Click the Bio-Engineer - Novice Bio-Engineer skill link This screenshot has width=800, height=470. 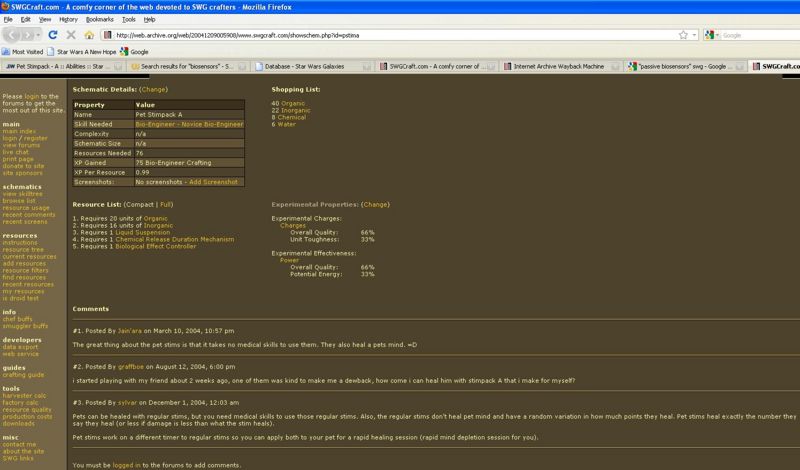tap(187, 124)
